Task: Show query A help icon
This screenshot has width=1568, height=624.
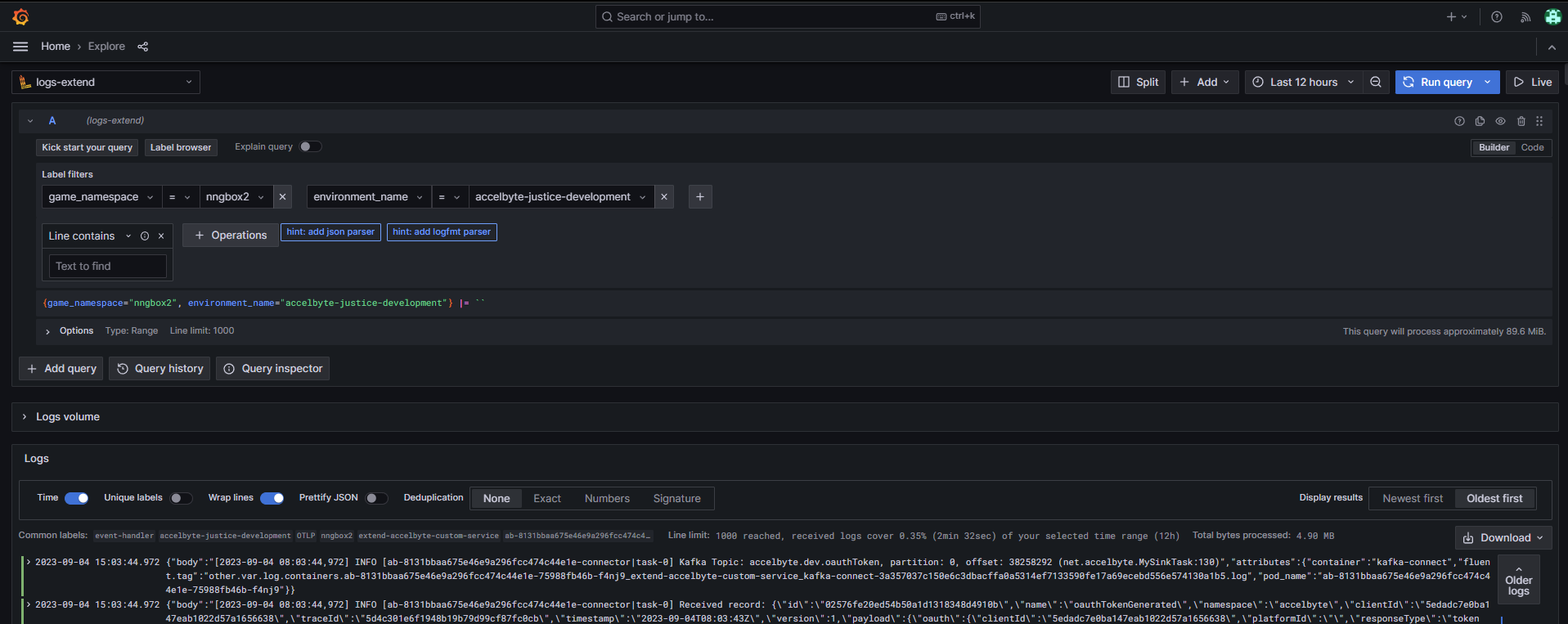Action: 1459,121
